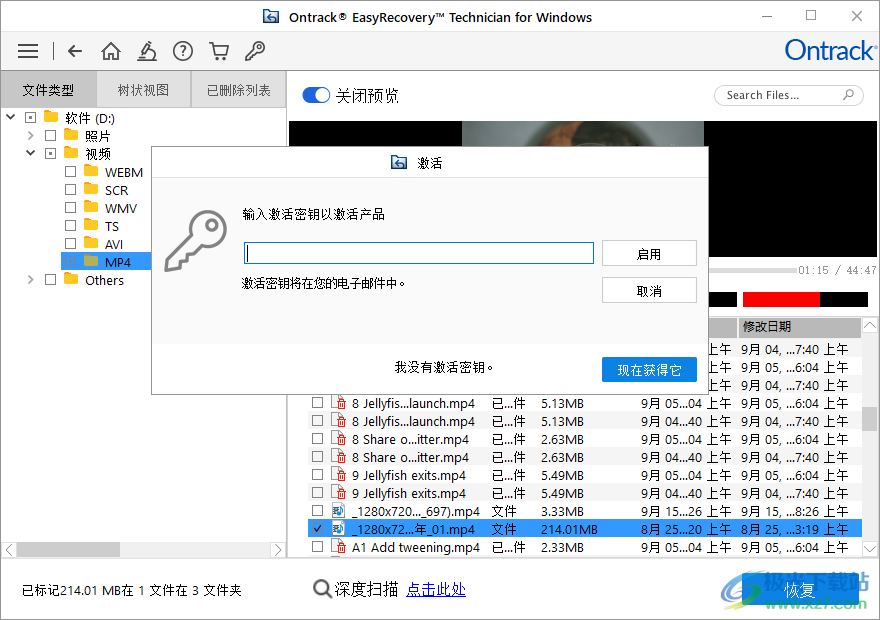Click the search magnifier icon
The height and width of the screenshot is (620, 880).
point(849,95)
